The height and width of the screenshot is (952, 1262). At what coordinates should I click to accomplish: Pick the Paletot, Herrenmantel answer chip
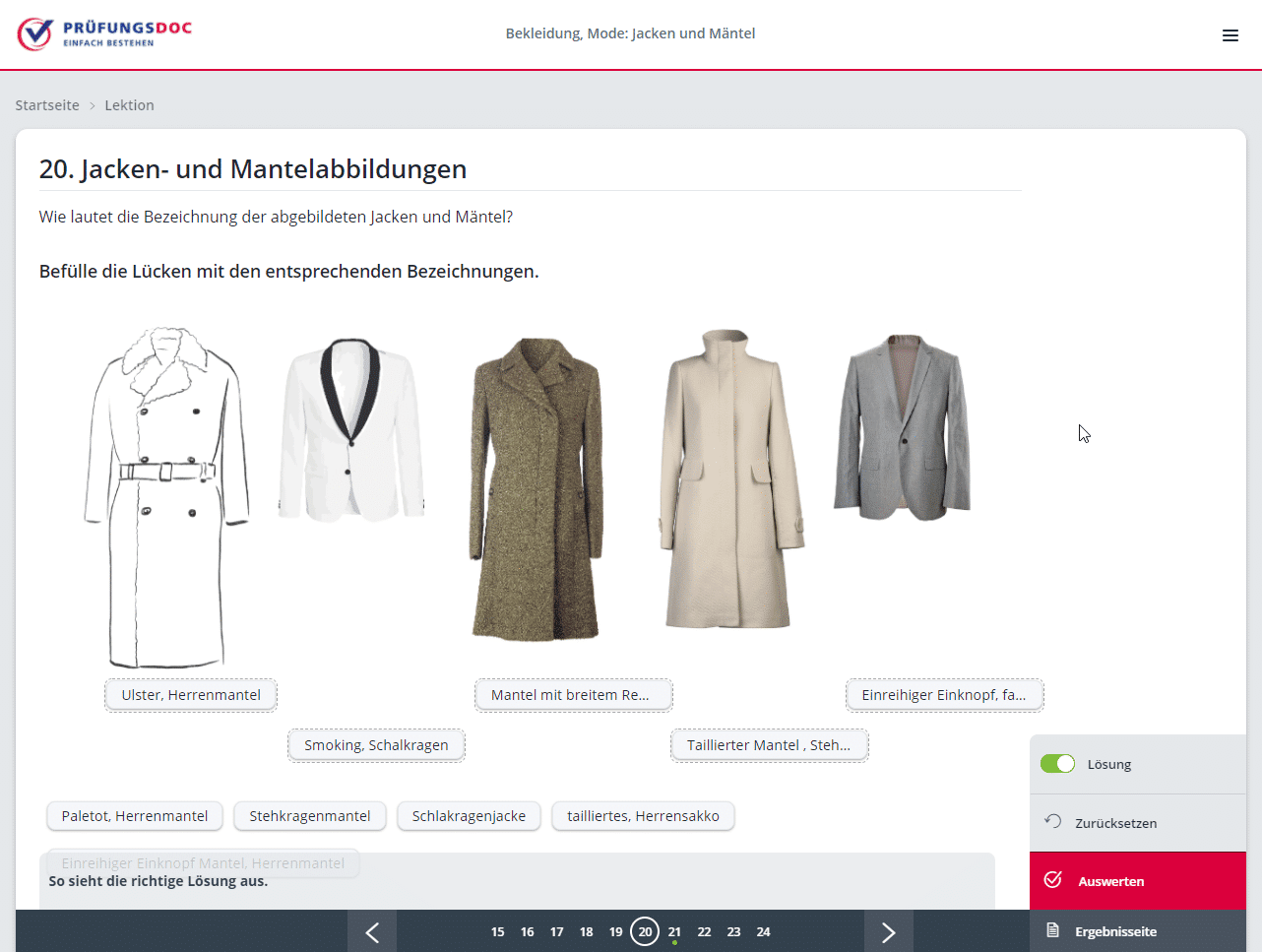tap(135, 816)
